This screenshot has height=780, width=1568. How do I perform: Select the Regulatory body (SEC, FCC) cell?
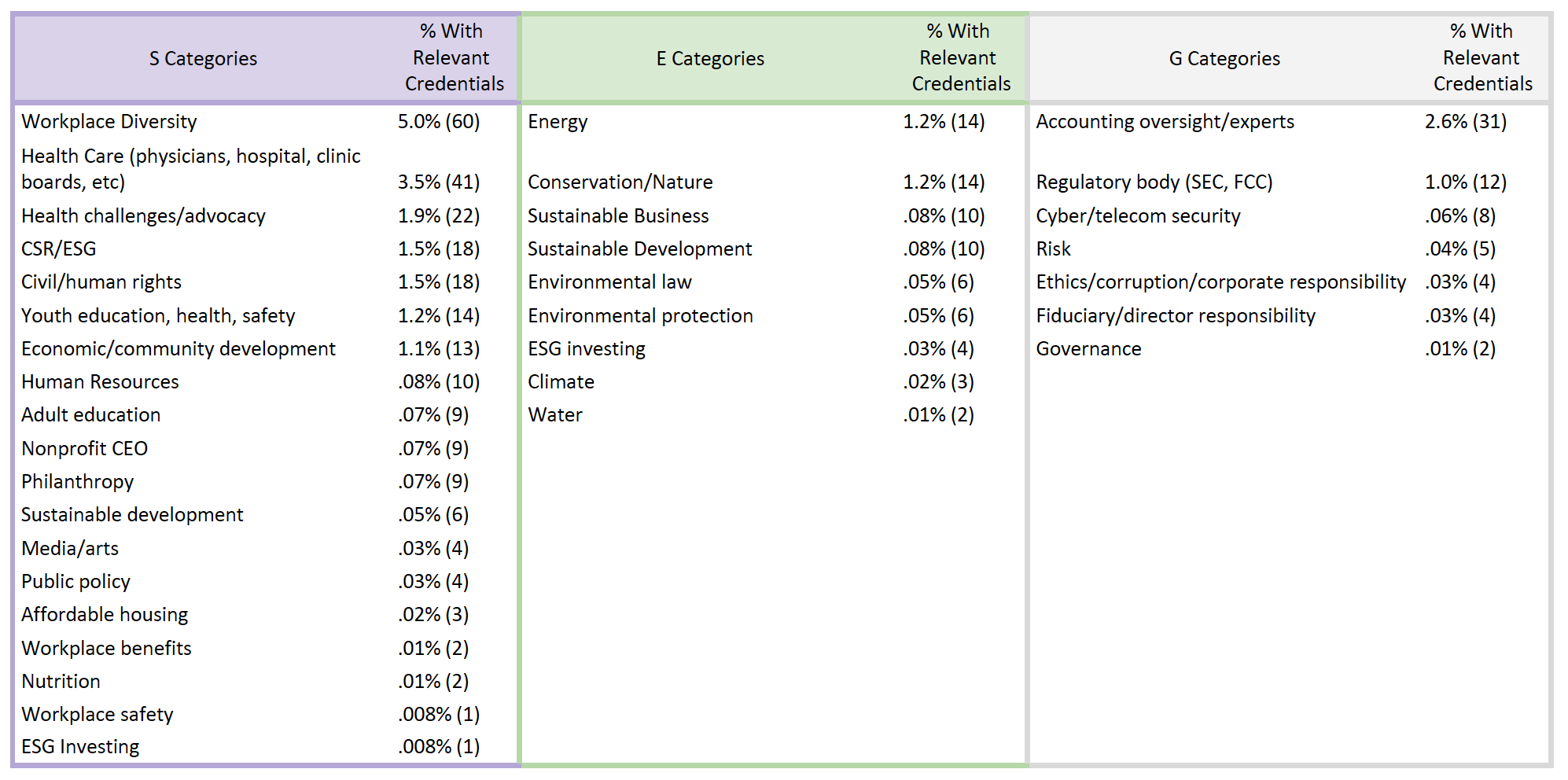pyautogui.click(x=1154, y=182)
